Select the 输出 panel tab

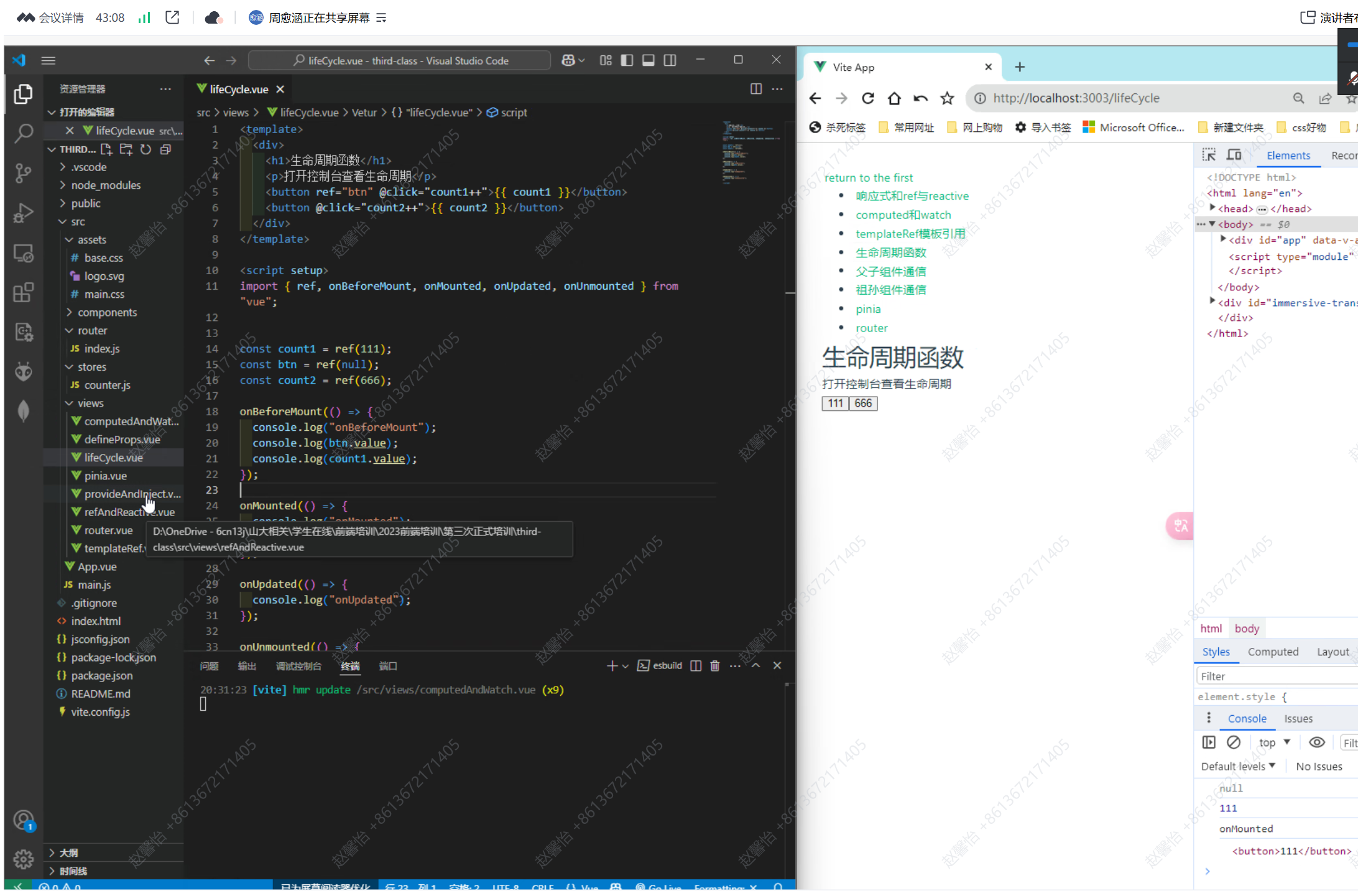(247, 666)
